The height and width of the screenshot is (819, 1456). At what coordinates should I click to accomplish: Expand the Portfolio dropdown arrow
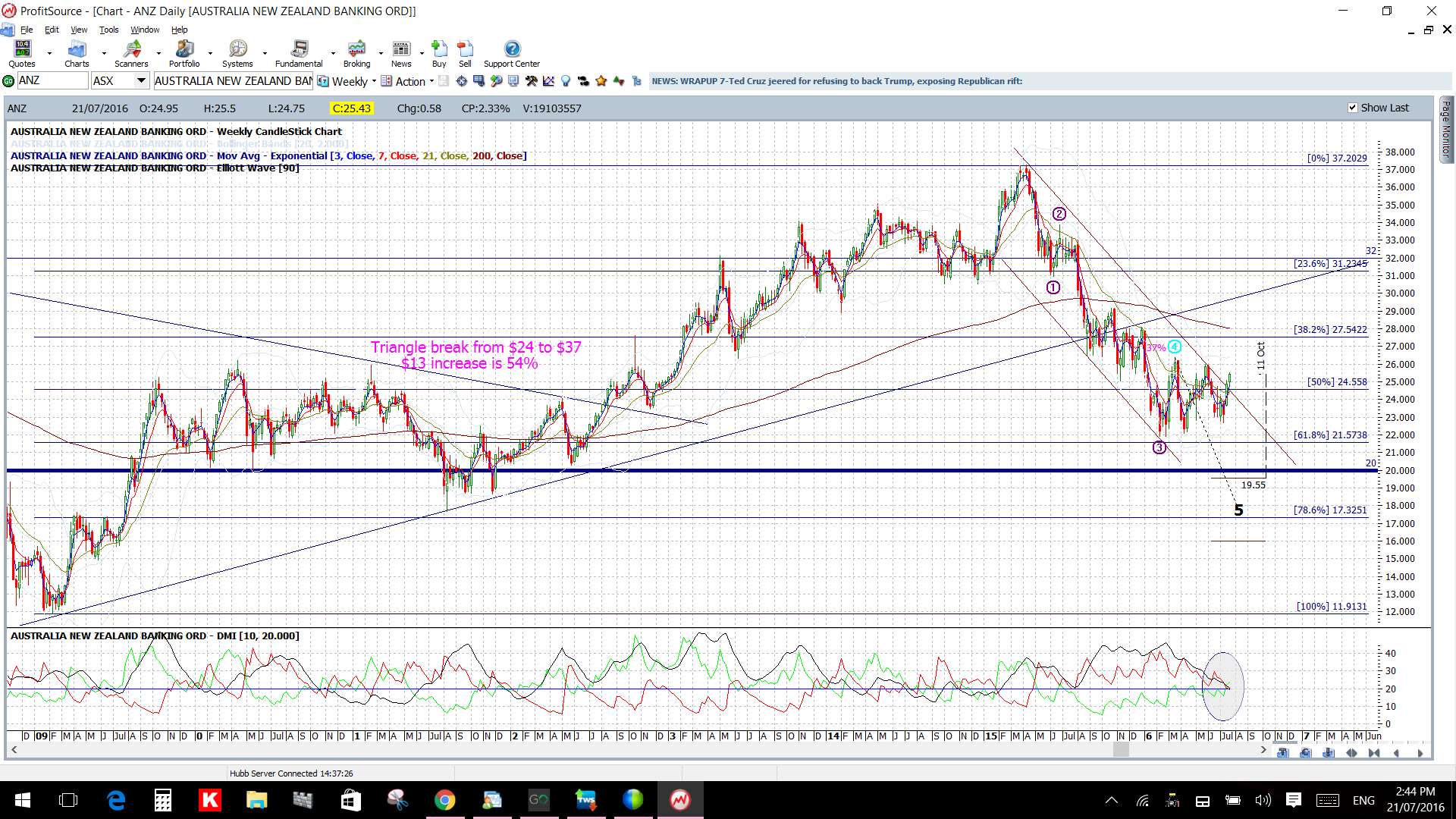pyautogui.click(x=211, y=54)
